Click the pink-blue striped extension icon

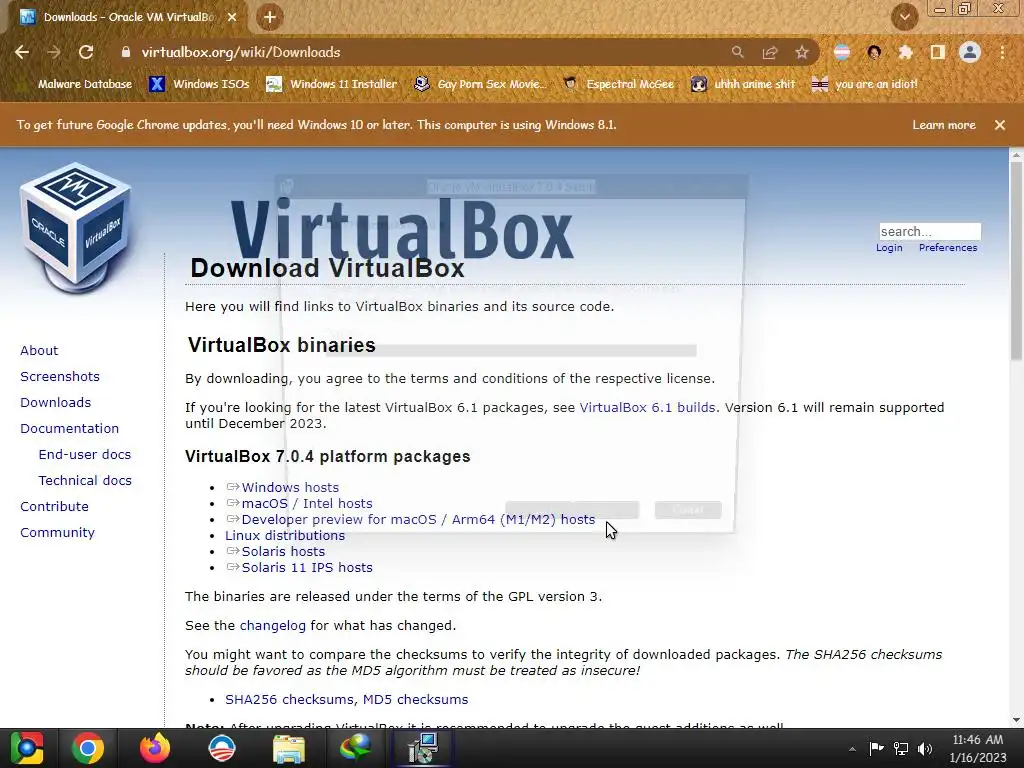point(842,52)
